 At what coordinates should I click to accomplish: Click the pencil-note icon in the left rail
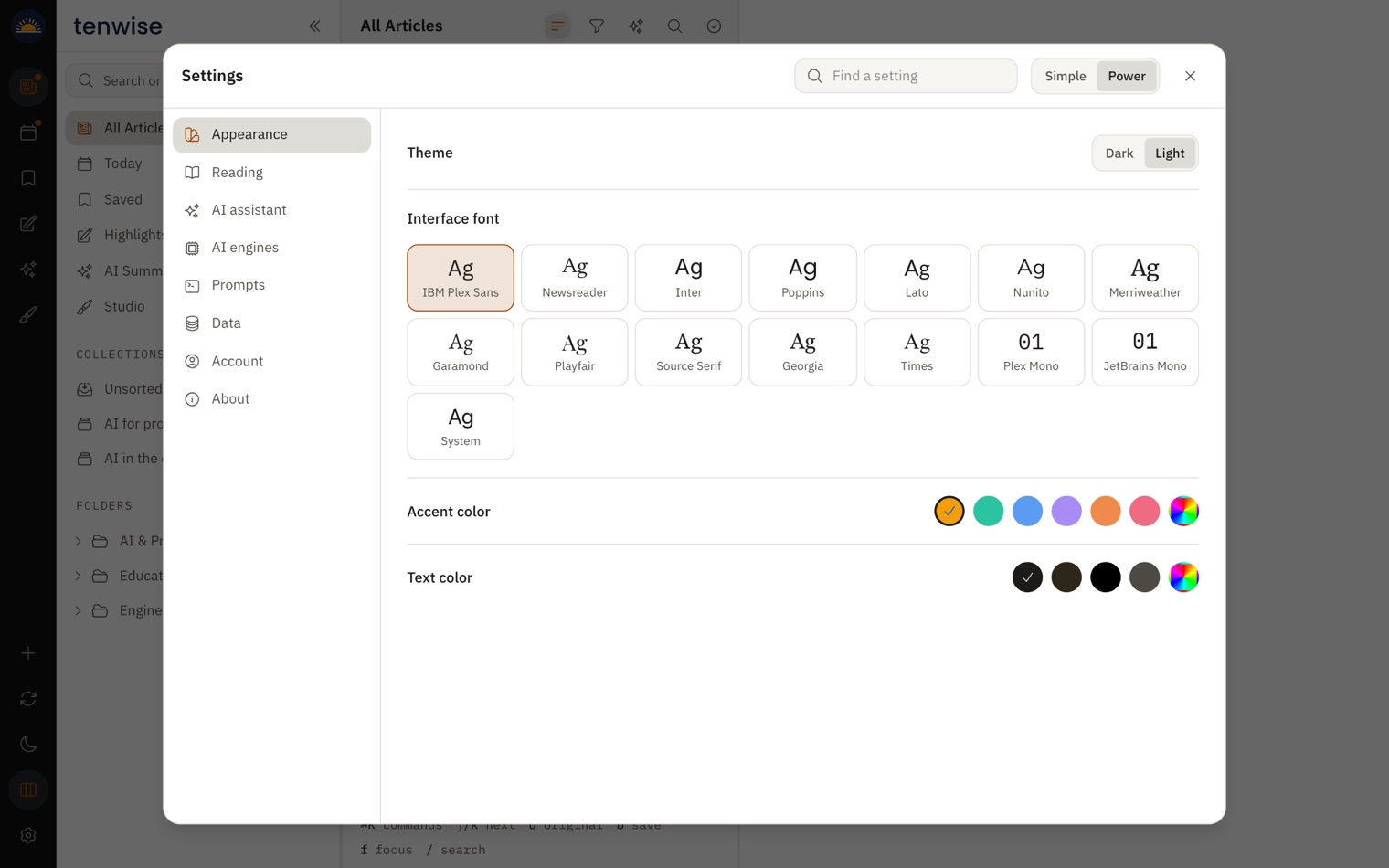tap(28, 224)
